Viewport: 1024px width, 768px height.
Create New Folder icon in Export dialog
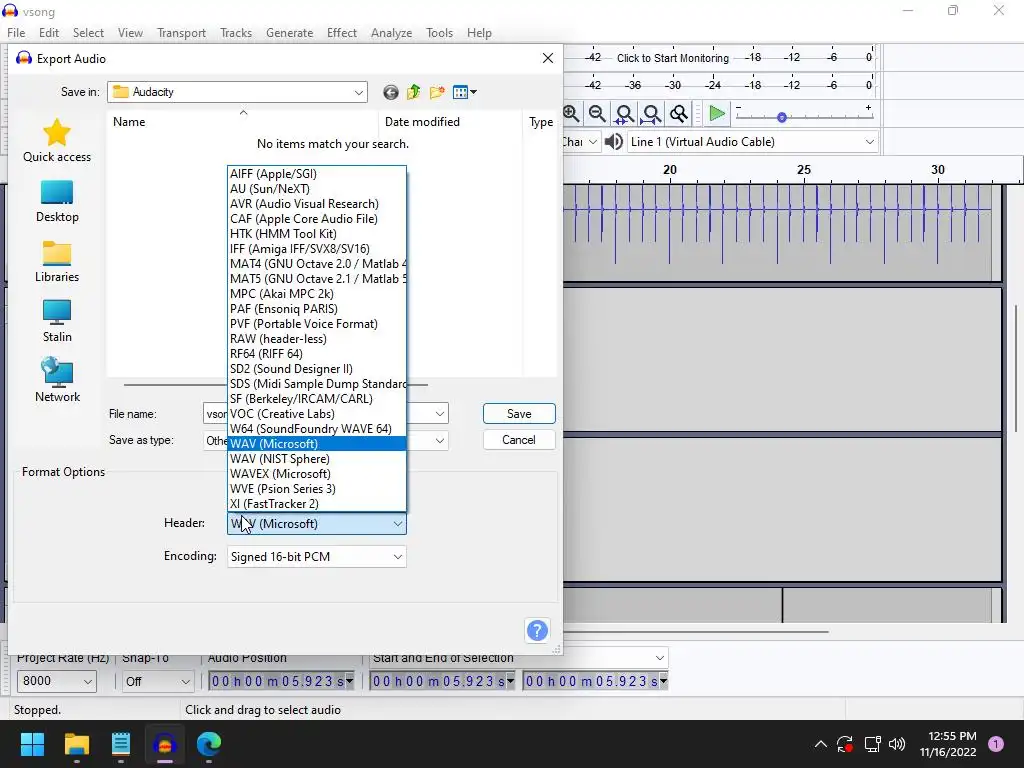pos(437,92)
